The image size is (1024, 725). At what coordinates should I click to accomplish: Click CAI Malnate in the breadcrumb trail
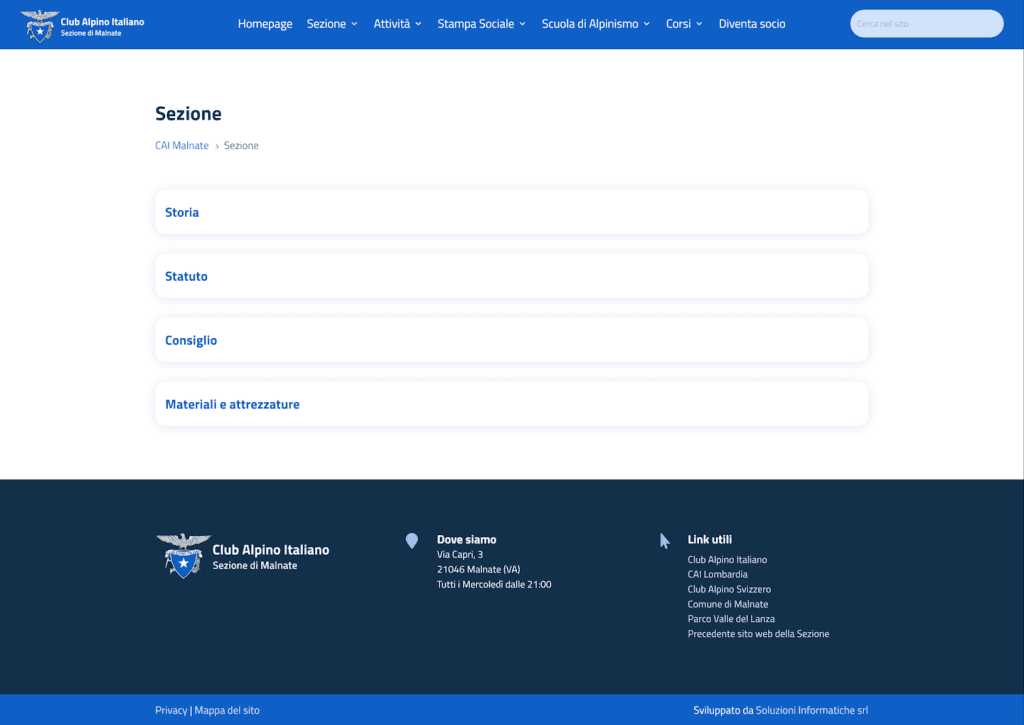click(181, 145)
